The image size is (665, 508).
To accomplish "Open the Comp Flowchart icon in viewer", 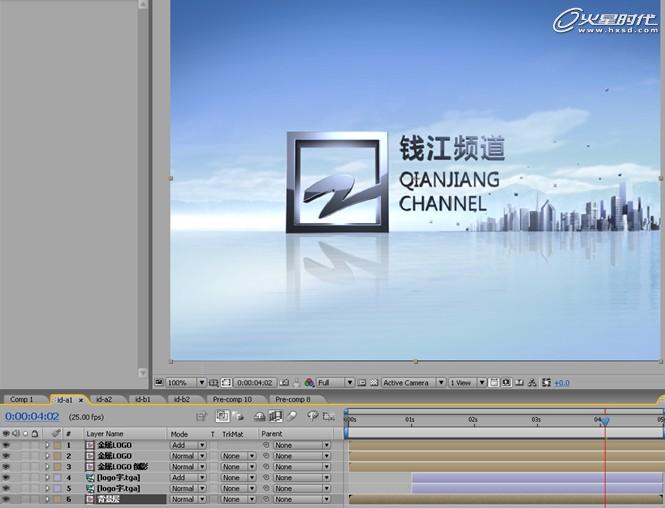I will tap(533, 382).
